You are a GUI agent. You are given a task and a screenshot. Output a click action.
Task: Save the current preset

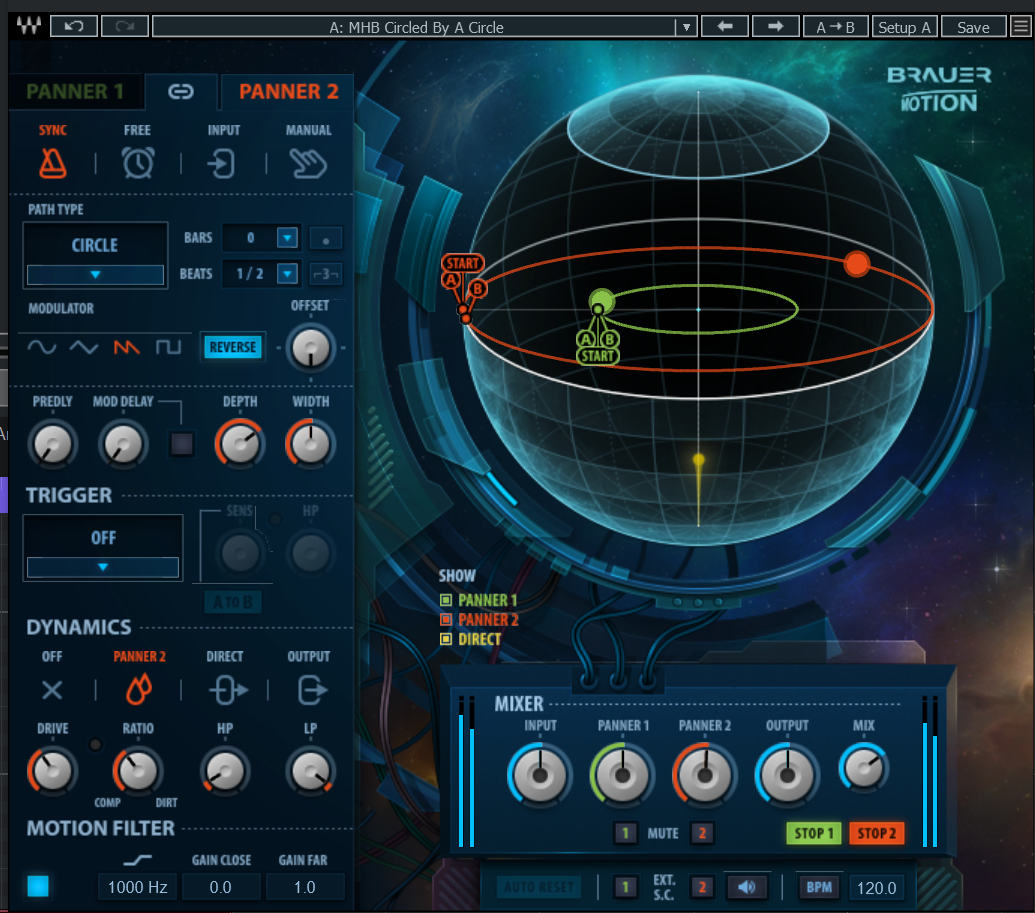tap(973, 26)
